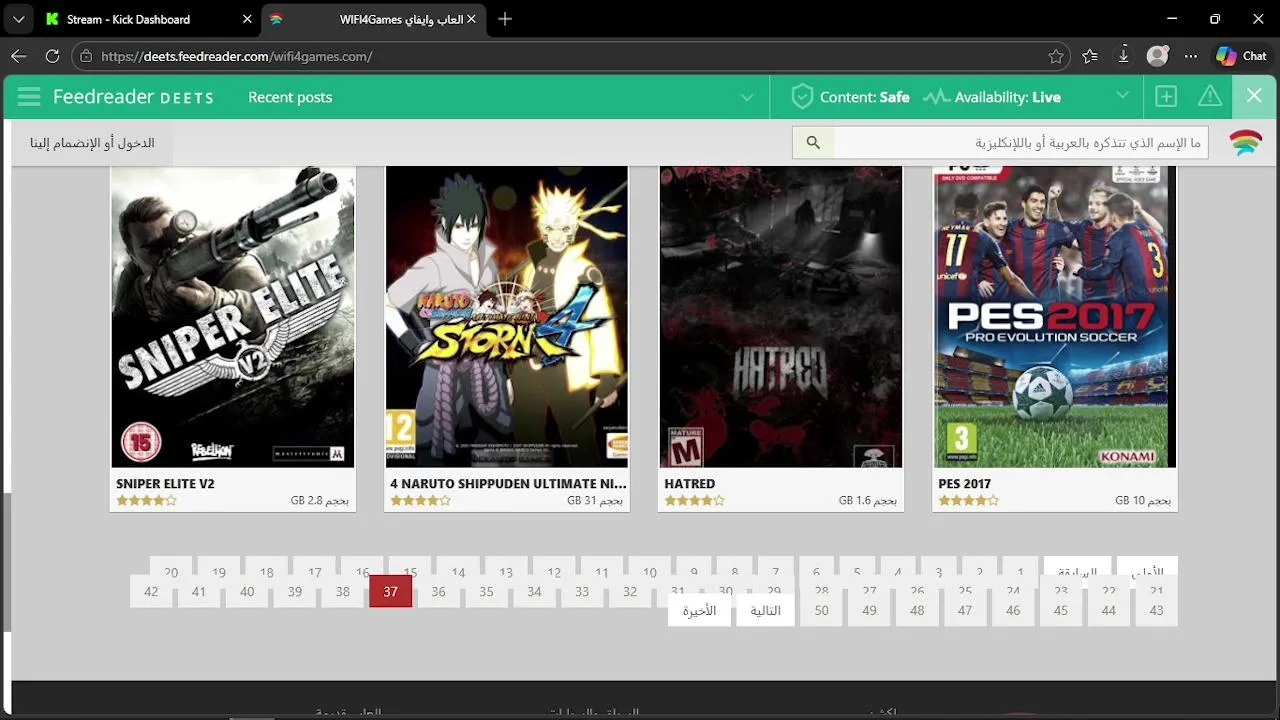This screenshot has width=1280, height=720.
Task: Click the 1.6 GB size label
Action: click(868, 500)
